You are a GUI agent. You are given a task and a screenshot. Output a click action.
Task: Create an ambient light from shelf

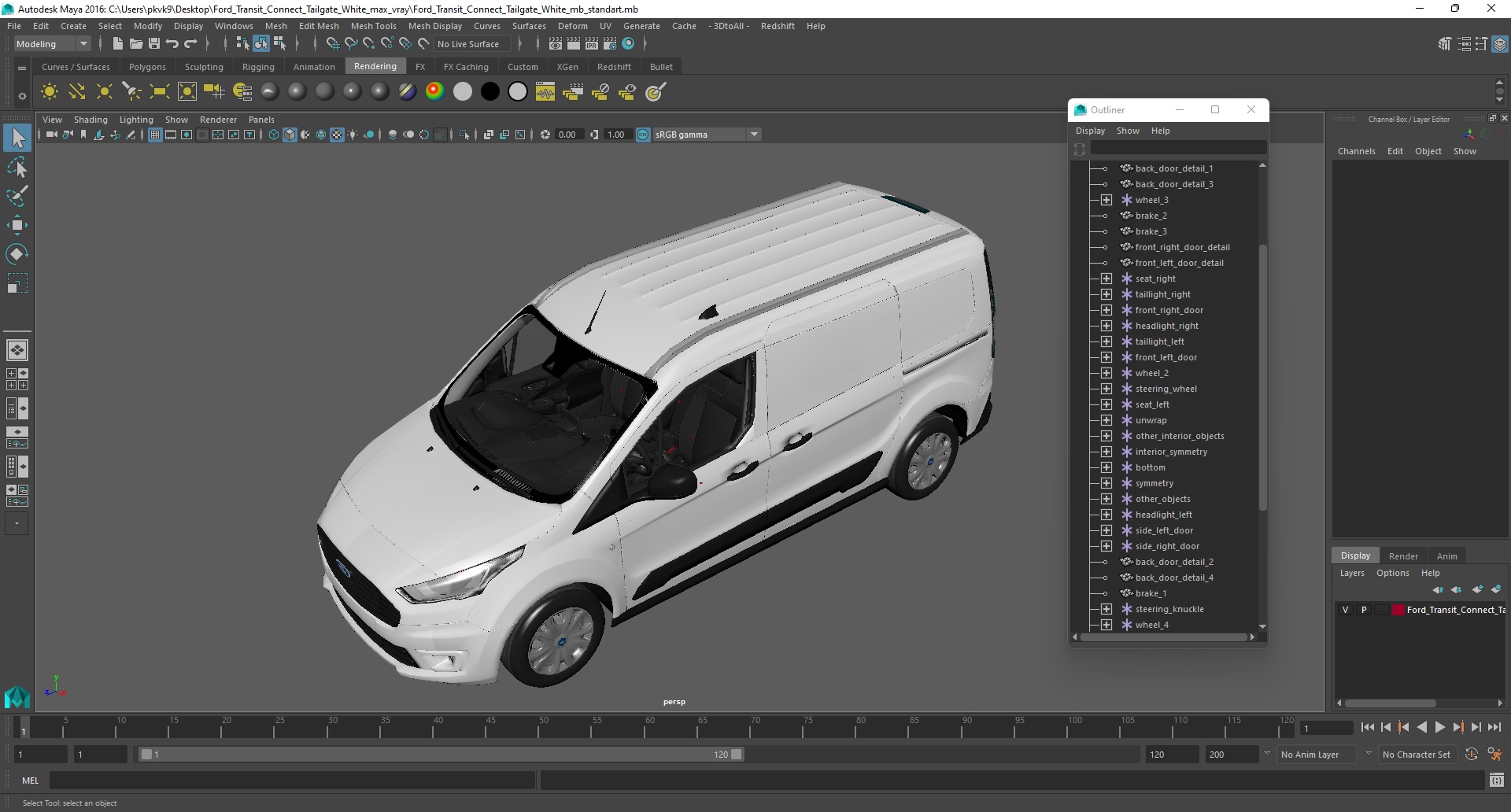[x=50, y=92]
